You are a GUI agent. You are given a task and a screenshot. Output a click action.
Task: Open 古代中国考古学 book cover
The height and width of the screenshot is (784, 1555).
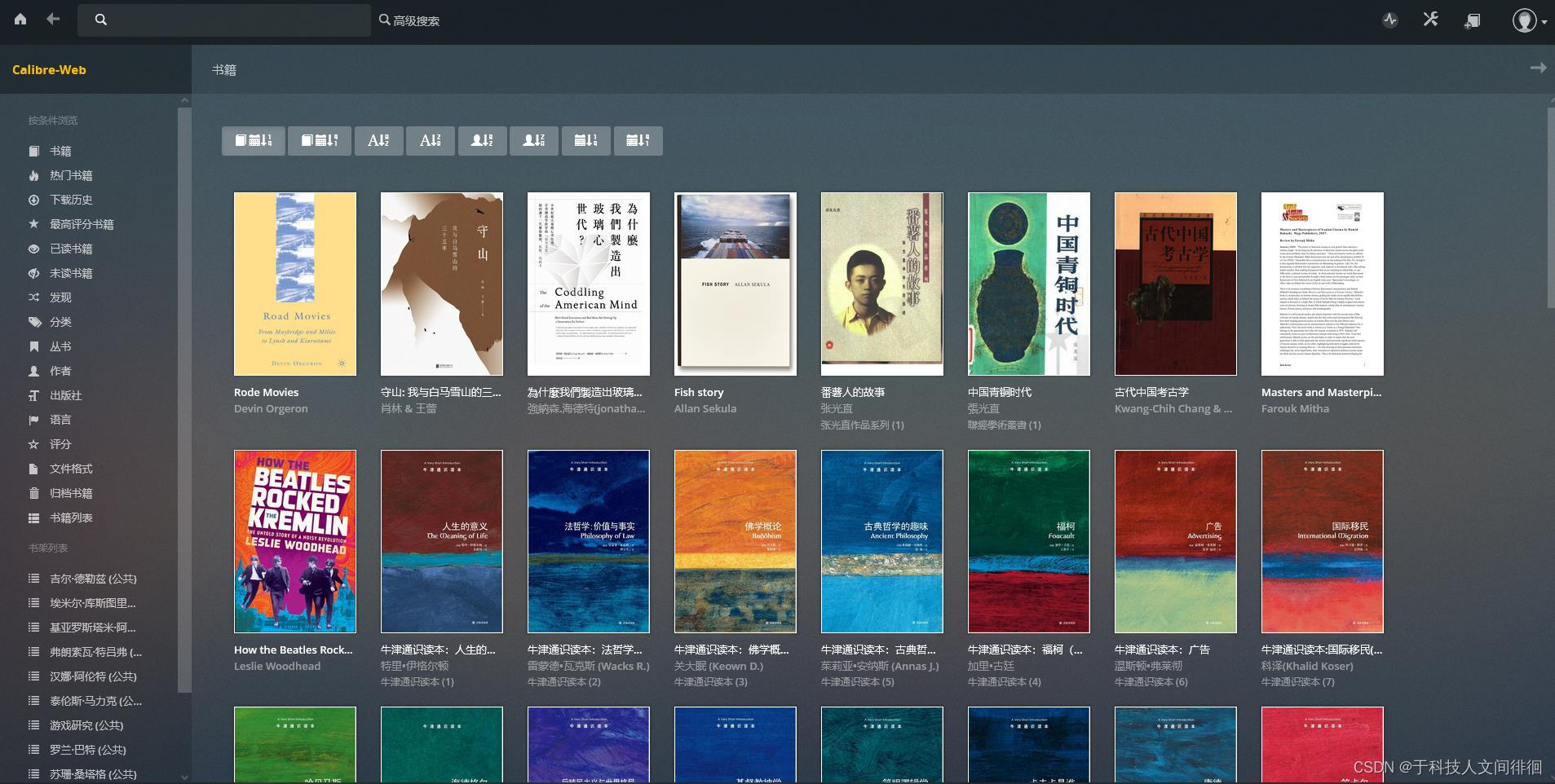pos(1176,284)
